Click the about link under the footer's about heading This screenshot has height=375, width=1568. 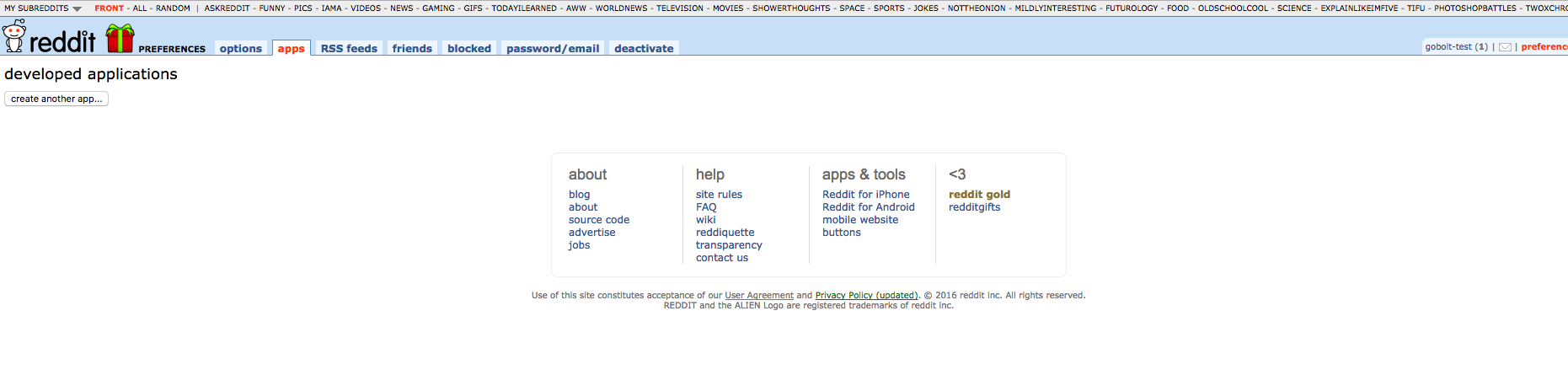point(583,207)
